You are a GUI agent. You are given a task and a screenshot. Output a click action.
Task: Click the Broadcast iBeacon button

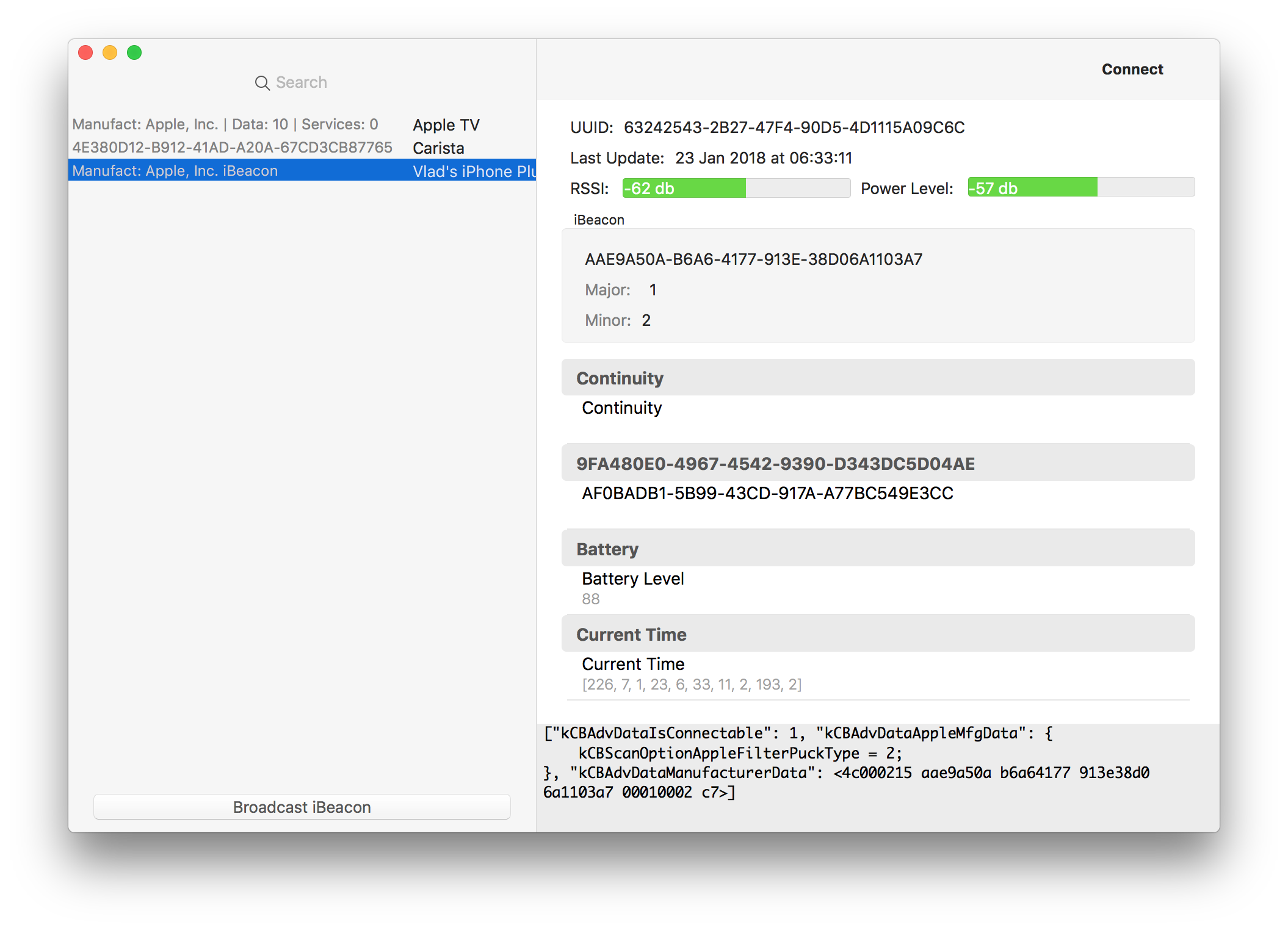click(302, 807)
